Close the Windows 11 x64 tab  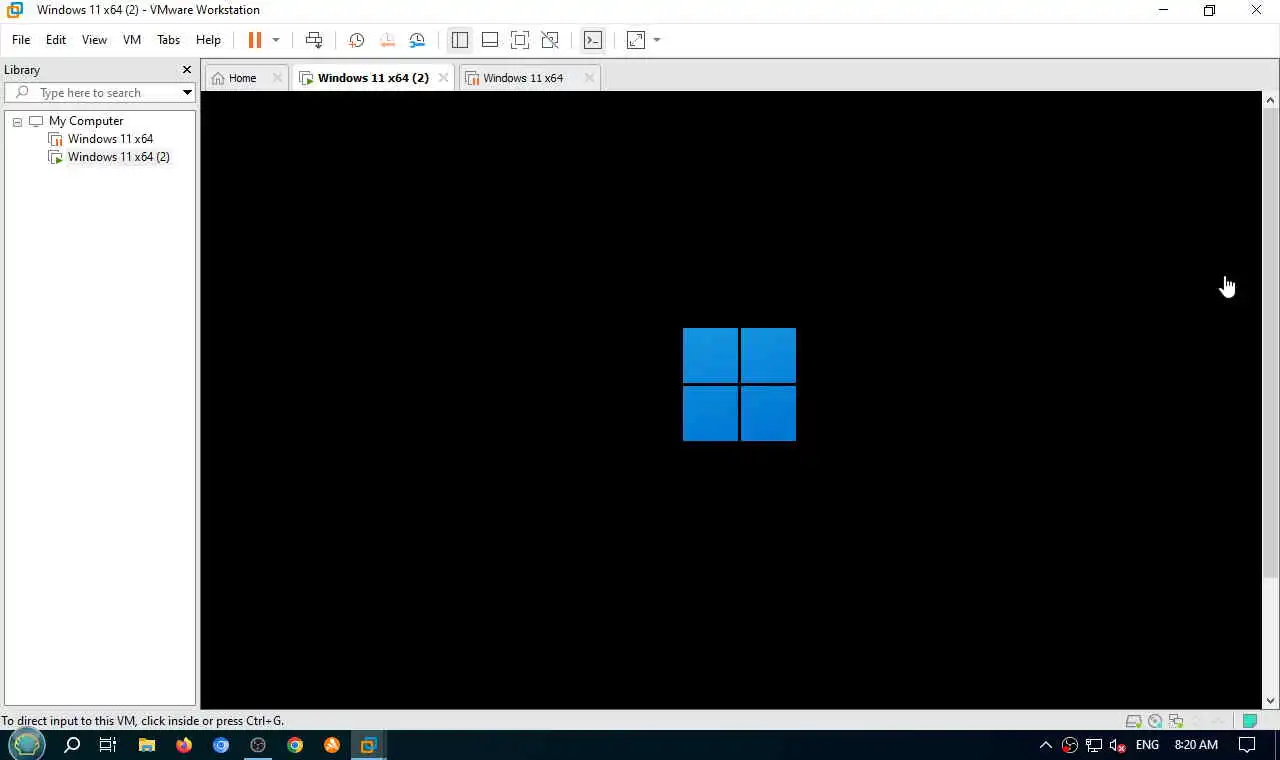pyautogui.click(x=590, y=78)
